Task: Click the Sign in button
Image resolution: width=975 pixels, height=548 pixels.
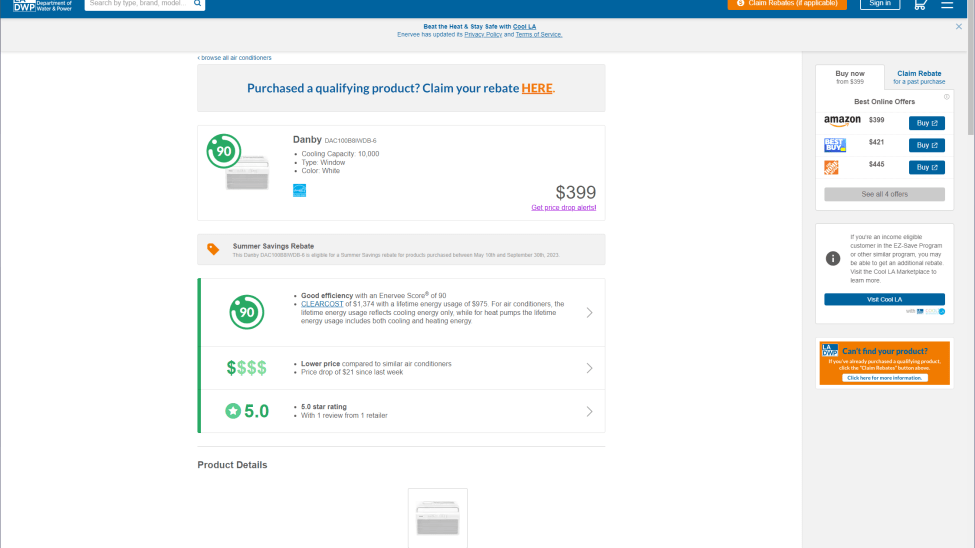Action: 880,4
